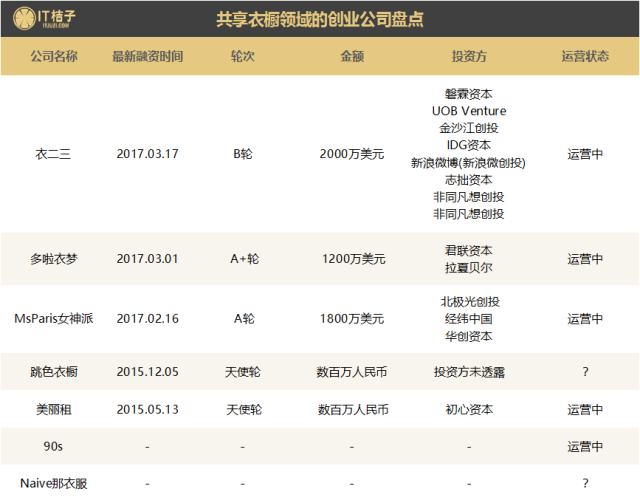Click 运营中 status in 90s row

click(585, 446)
